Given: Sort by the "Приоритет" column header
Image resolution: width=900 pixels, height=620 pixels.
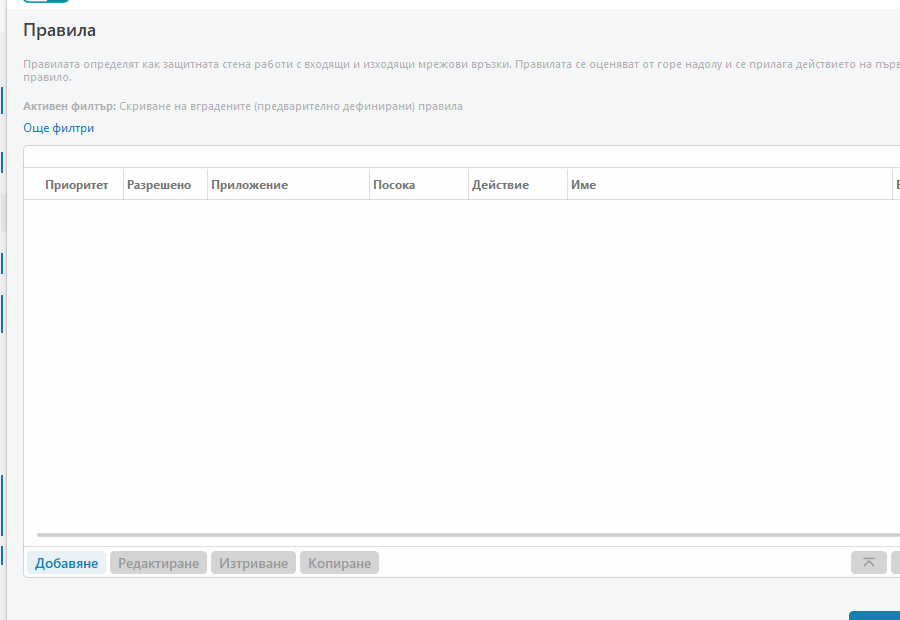Looking at the screenshot, I should coord(76,185).
